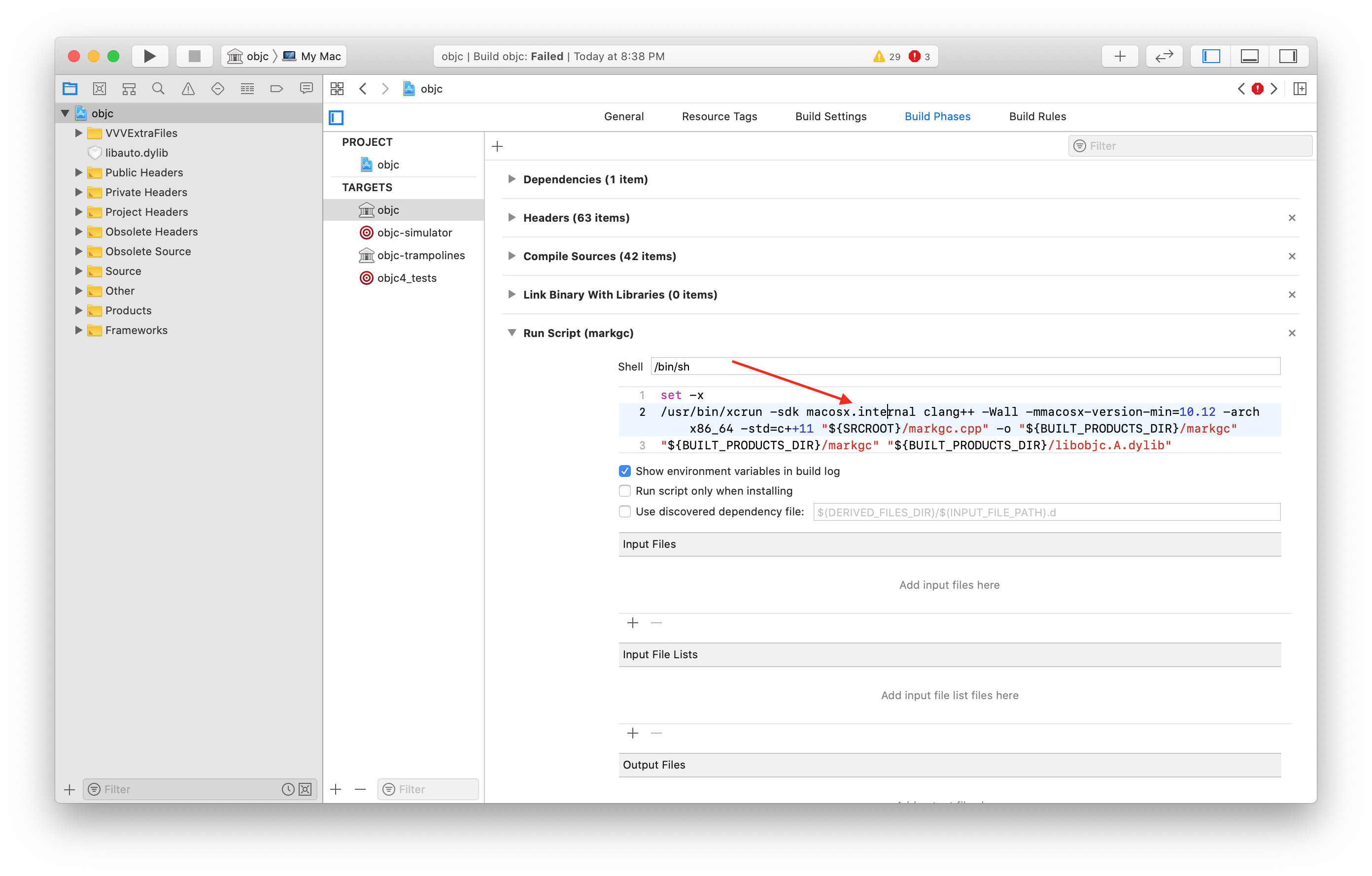This screenshot has width=1372, height=876.
Task: Click the red error indicator in jump bar
Action: [1258, 89]
